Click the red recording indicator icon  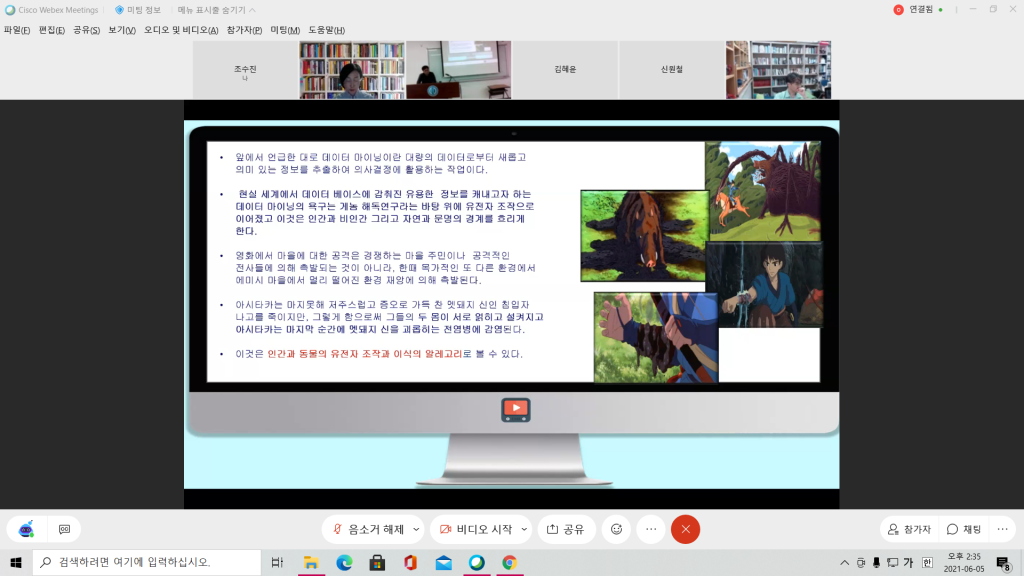pos(899,10)
